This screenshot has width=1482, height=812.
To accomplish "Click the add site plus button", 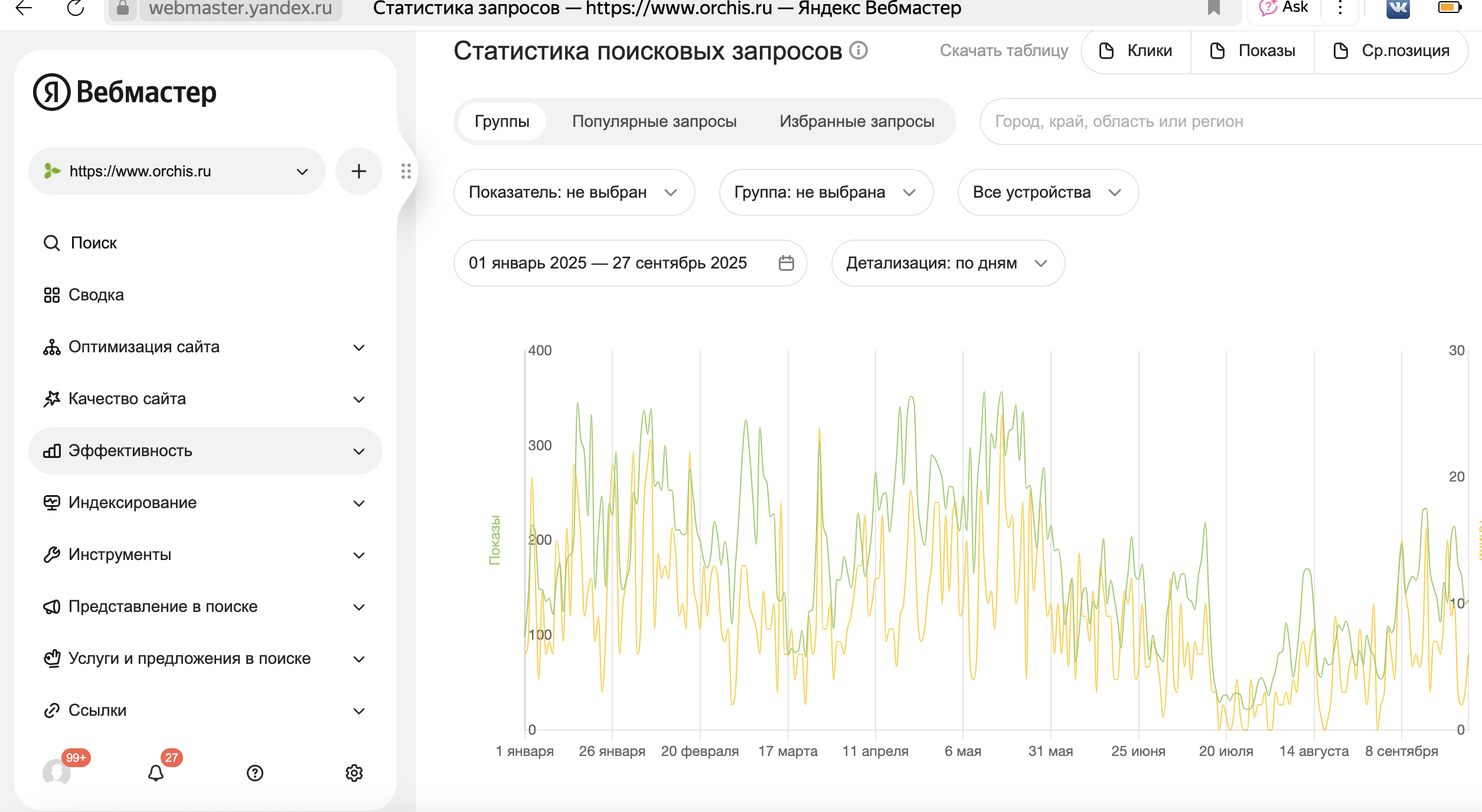I will [358, 171].
